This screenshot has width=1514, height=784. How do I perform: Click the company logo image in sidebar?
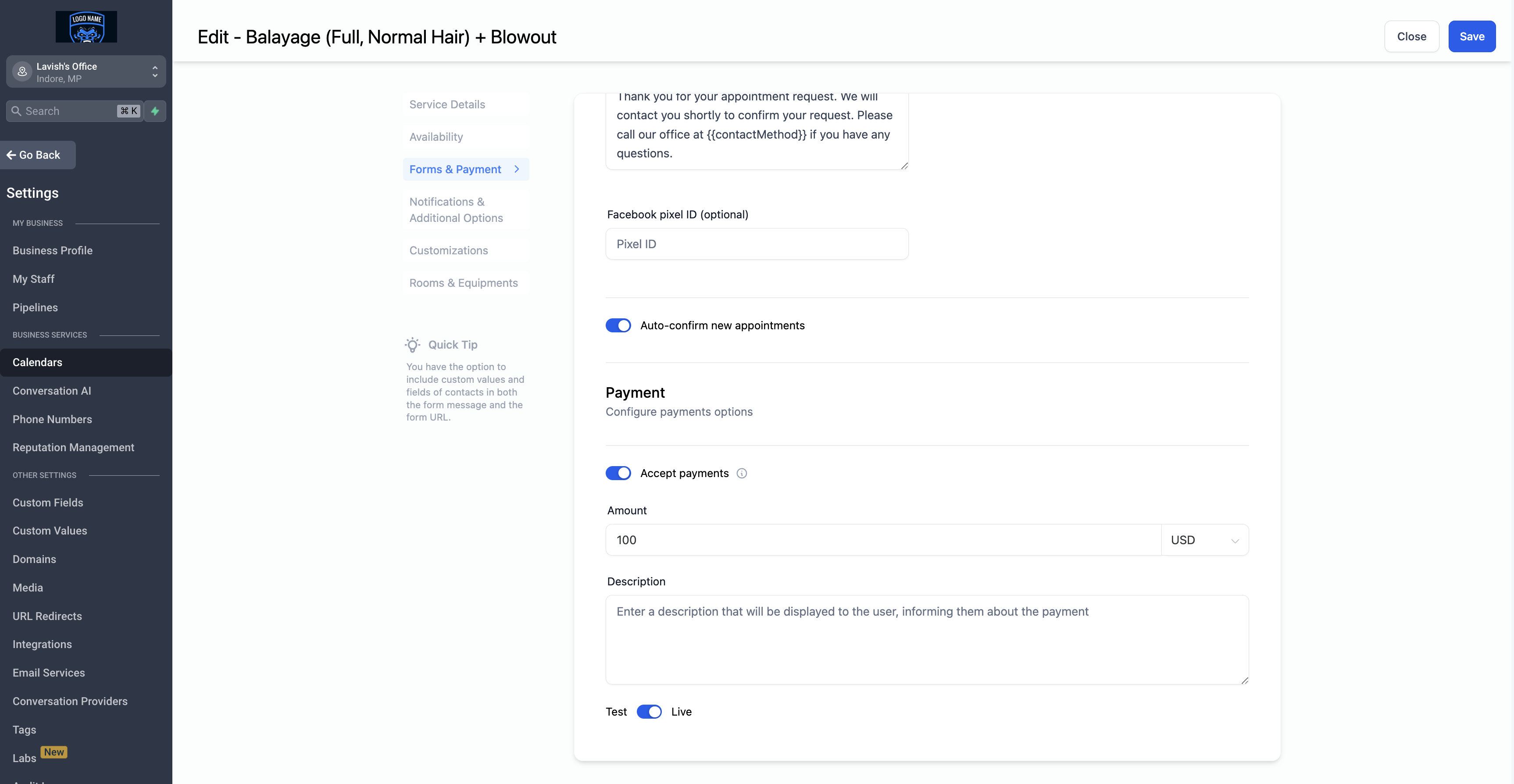[x=86, y=26]
